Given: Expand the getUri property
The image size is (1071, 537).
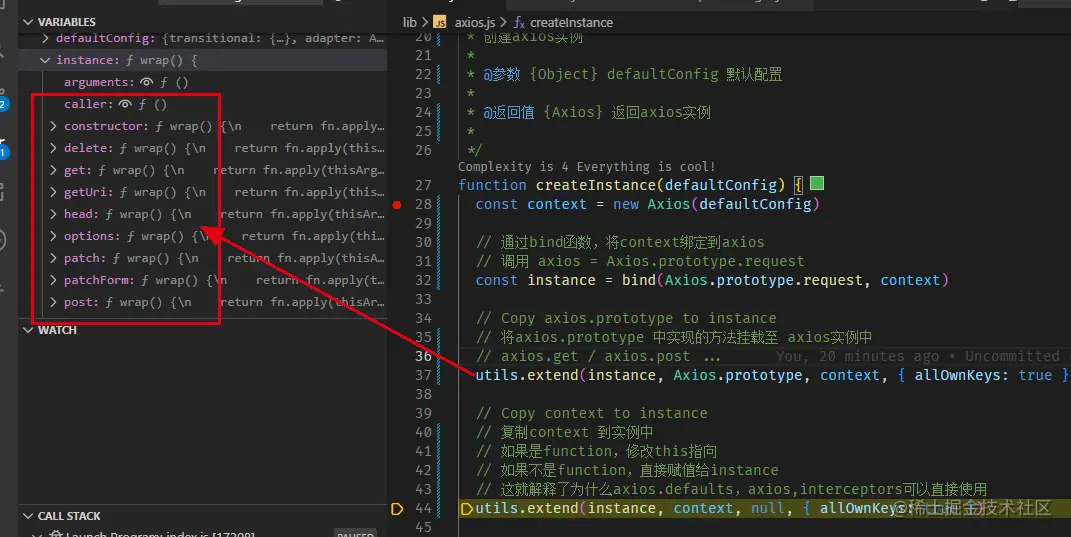Looking at the screenshot, I should tap(53, 192).
